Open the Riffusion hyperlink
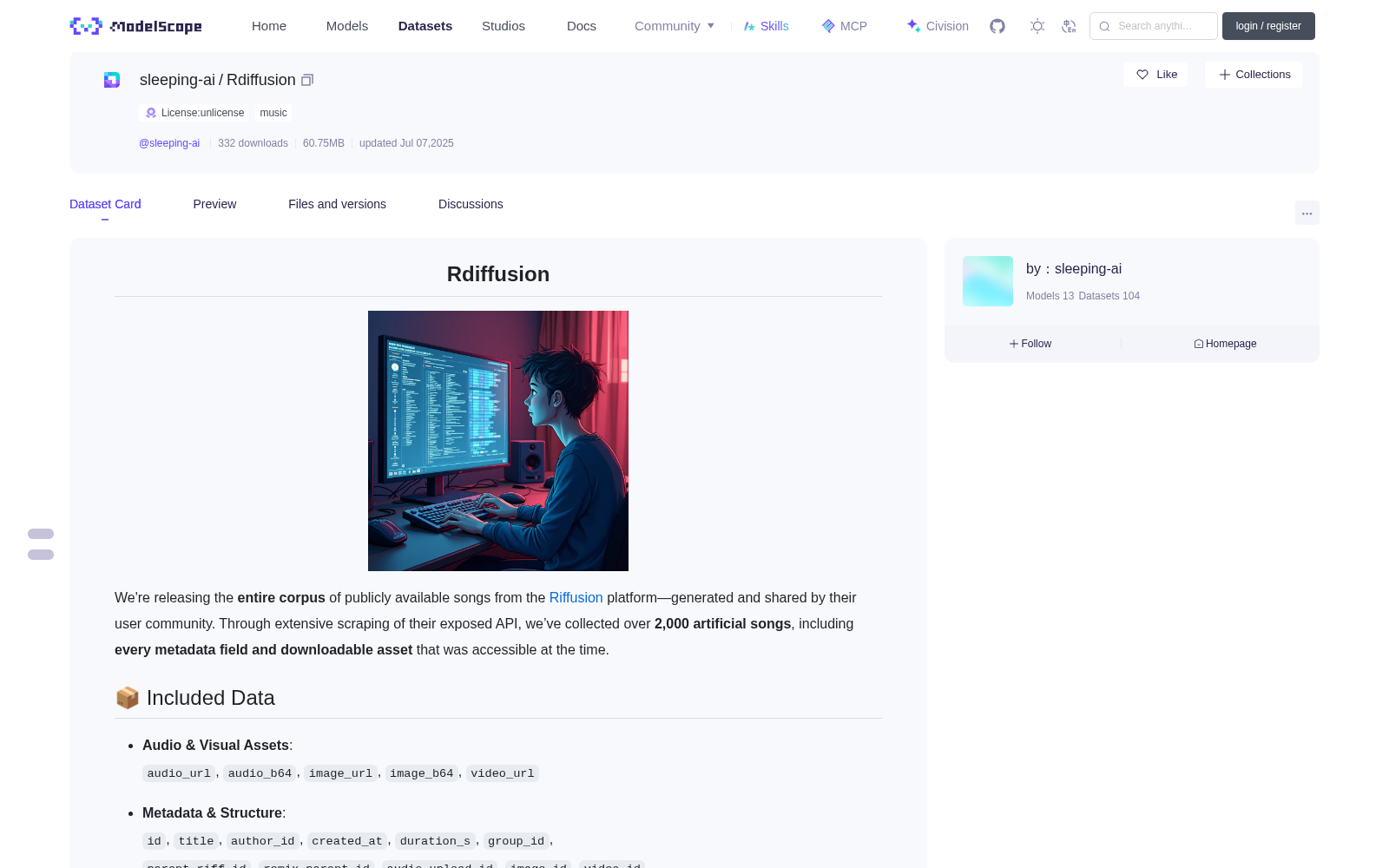This screenshot has width=1389, height=868. [x=576, y=598]
